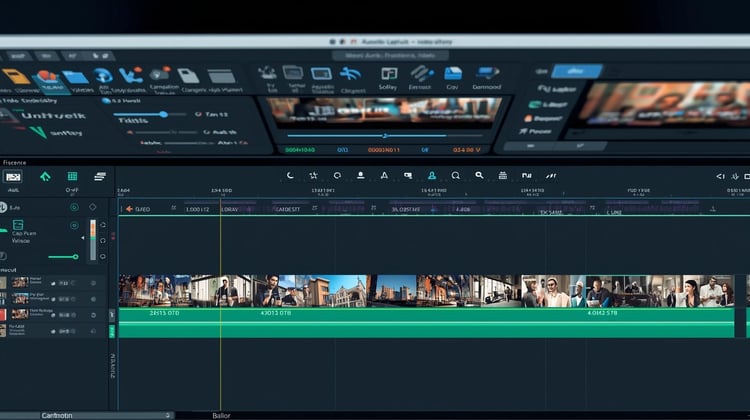Click the orange arrow timeline header marker
750x420 pixels.
coord(129,209)
